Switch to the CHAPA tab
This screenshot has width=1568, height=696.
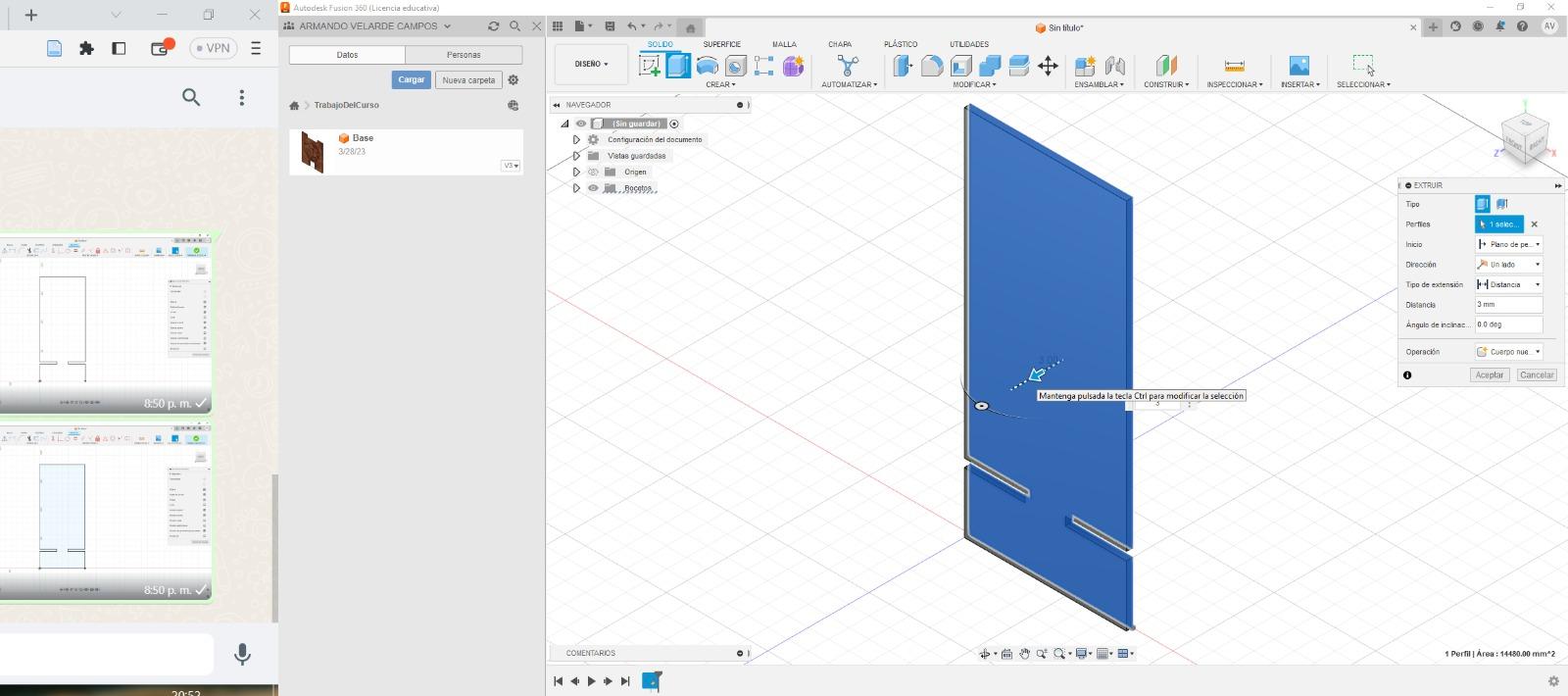(840, 44)
